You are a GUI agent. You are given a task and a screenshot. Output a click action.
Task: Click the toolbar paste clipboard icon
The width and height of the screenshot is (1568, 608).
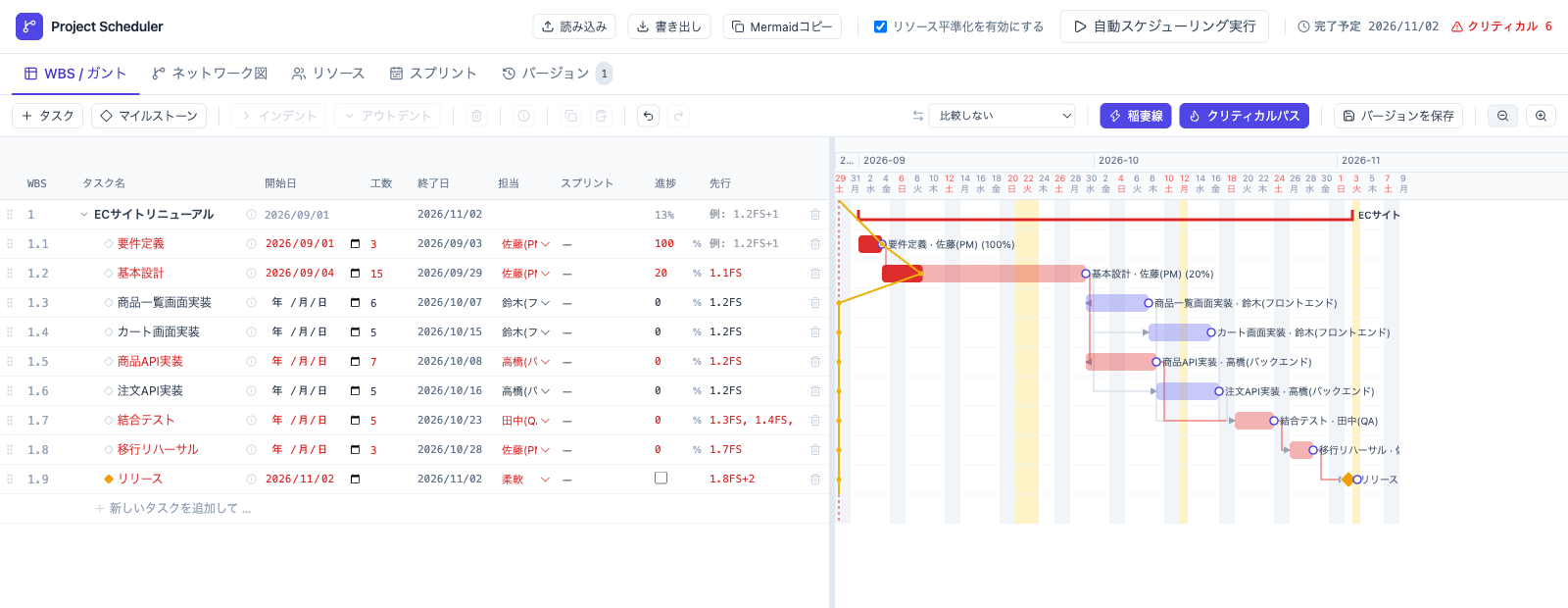[602, 116]
